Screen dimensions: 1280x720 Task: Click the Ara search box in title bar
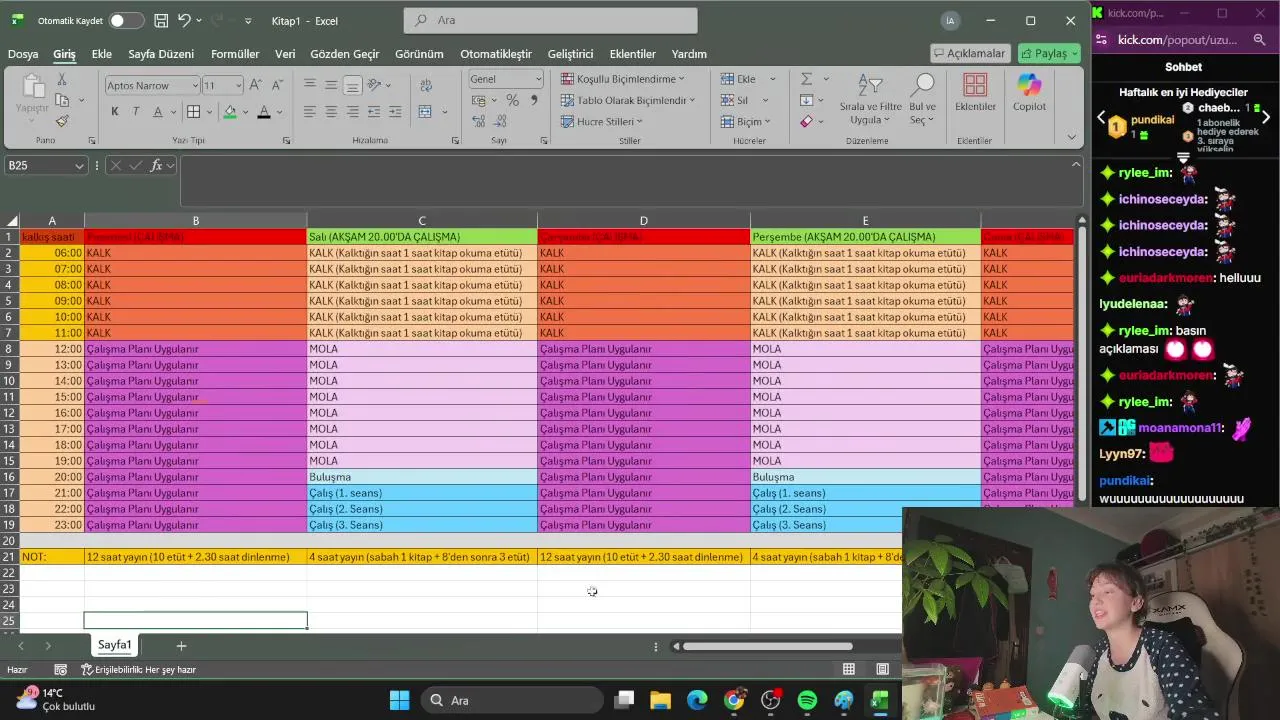(551, 20)
